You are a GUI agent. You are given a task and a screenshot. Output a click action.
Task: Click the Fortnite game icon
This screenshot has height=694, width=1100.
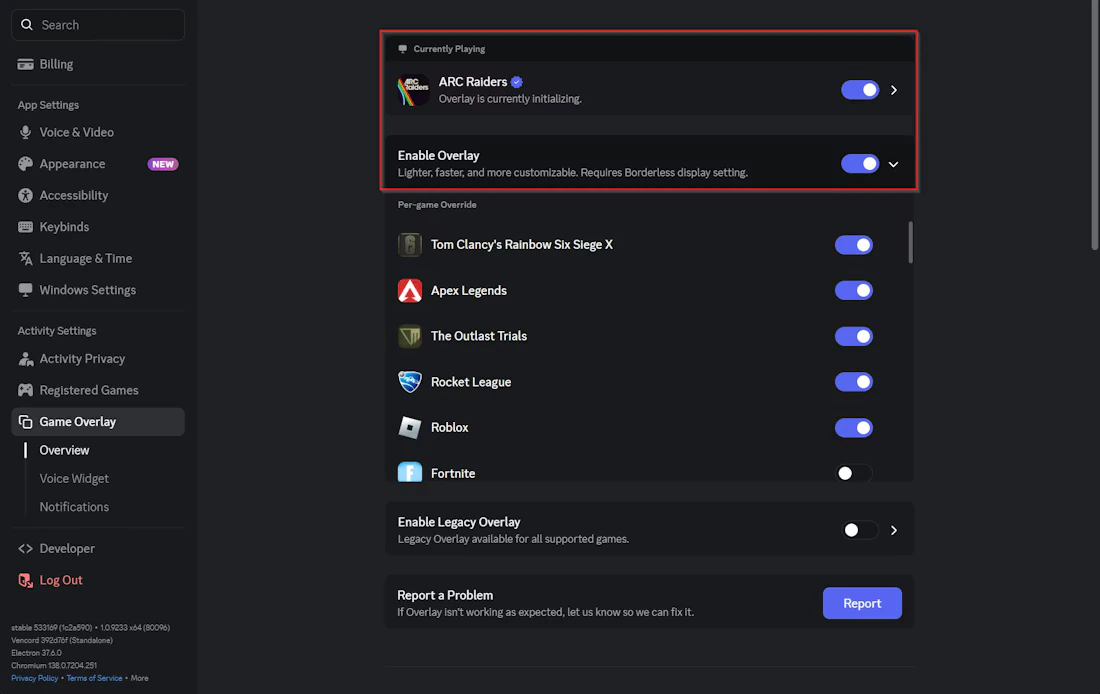click(410, 472)
